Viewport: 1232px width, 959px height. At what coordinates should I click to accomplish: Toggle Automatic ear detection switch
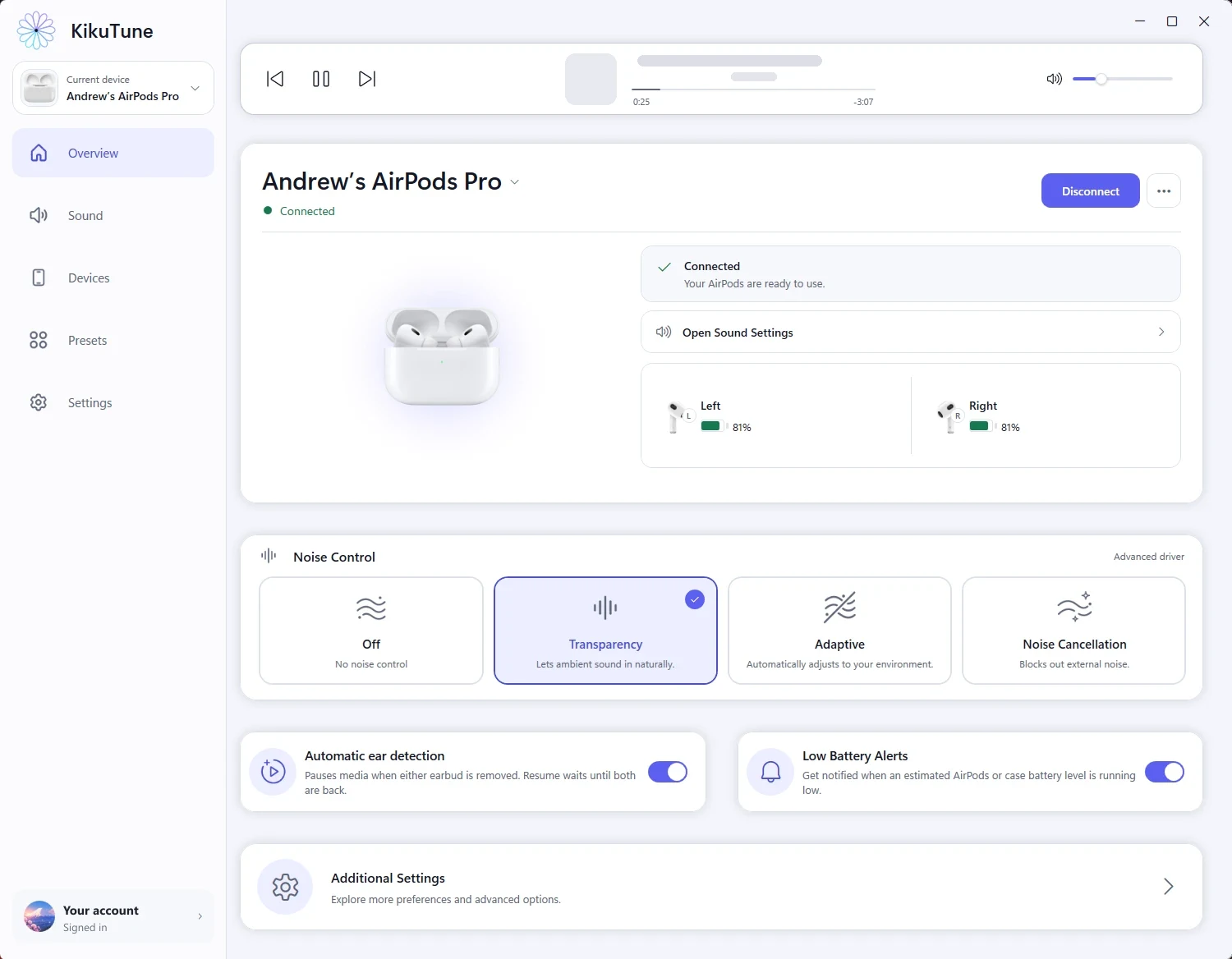pyautogui.click(x=668, y=772)
